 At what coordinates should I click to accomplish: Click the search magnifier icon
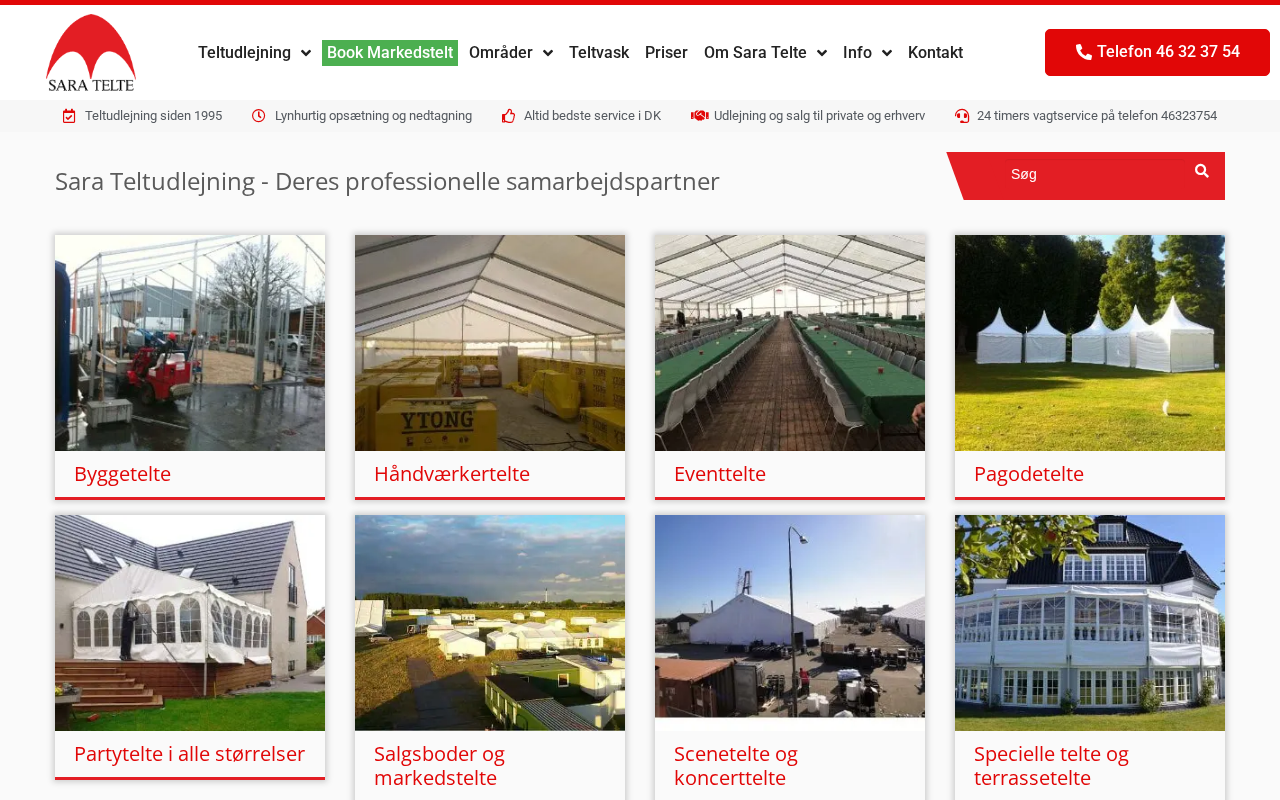1202,172
